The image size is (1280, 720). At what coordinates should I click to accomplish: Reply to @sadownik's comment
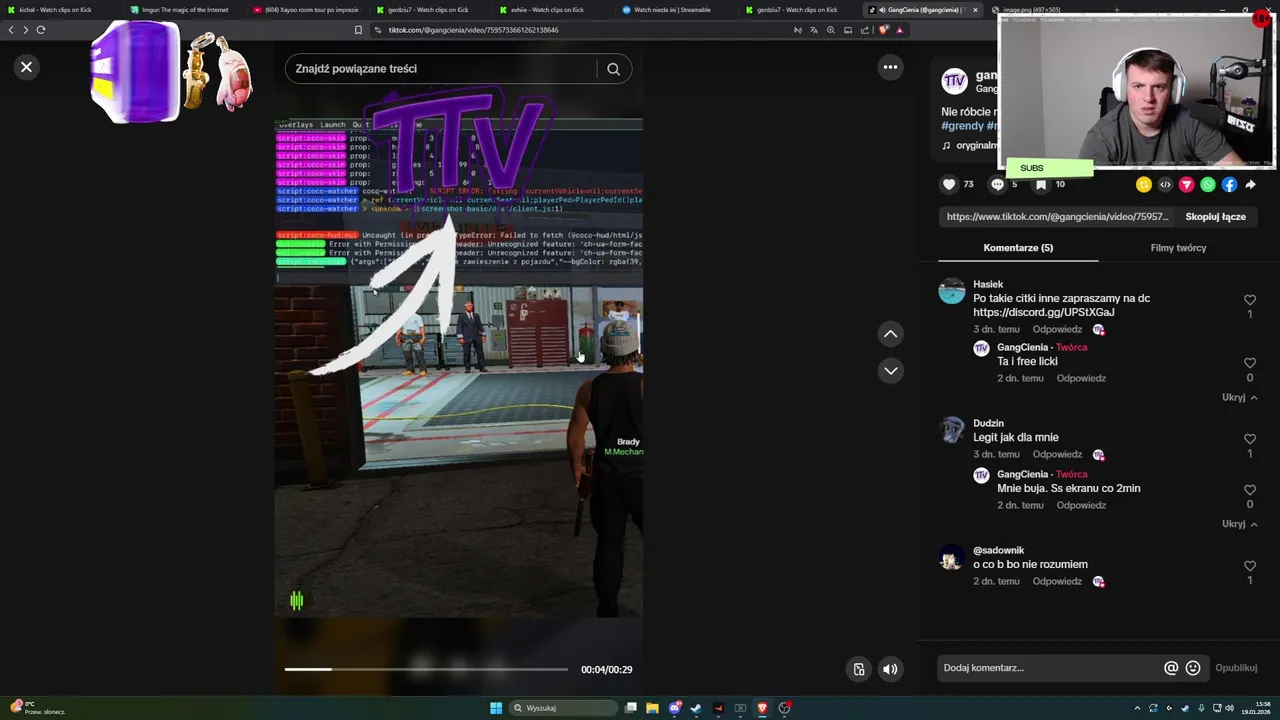1057,581
